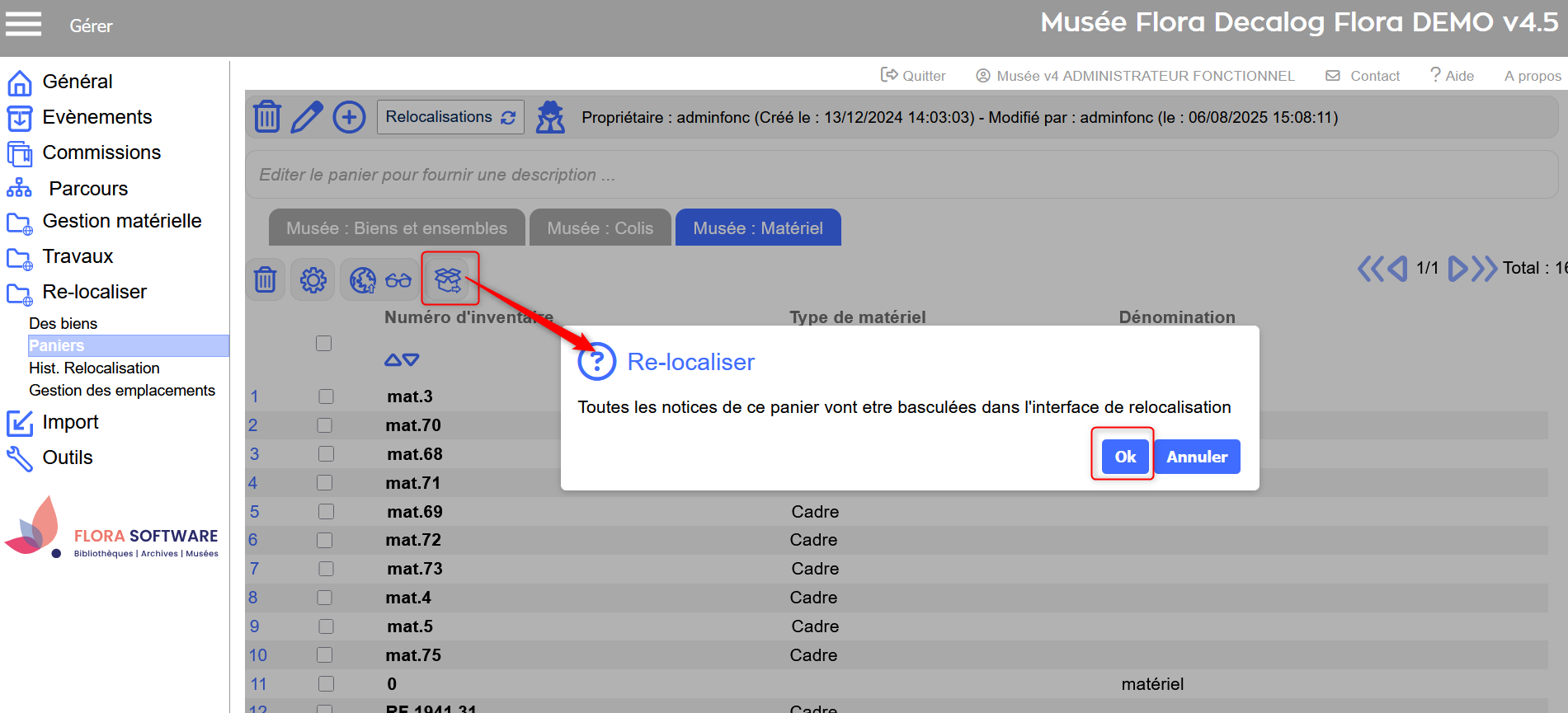The height and width of the screenshot is (713, 1568).
Task: Expand the Re-localiser sidebar section
Action: [94, 292]
